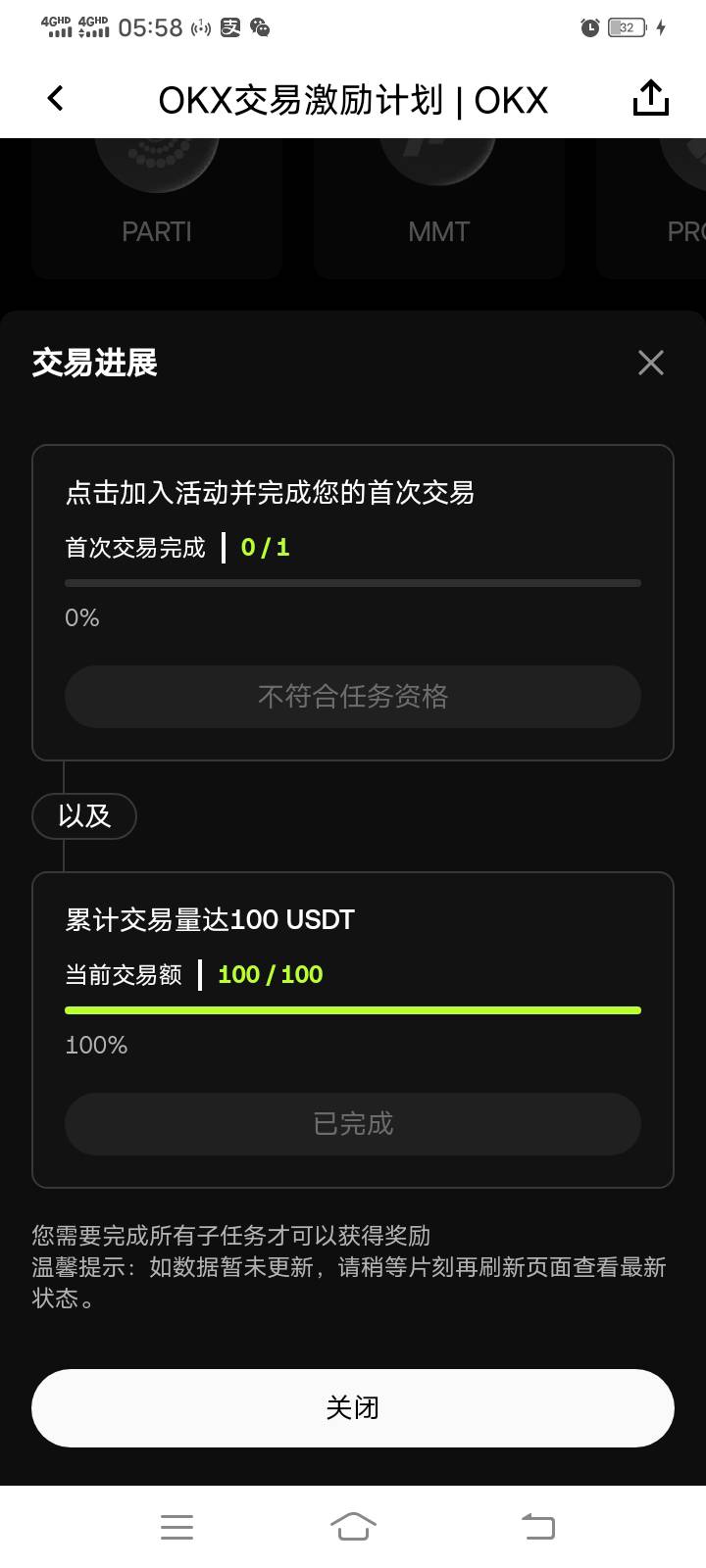The image size is (706, 1568).
Task: Tap the back arrow in header
Action: pos(56,98)
